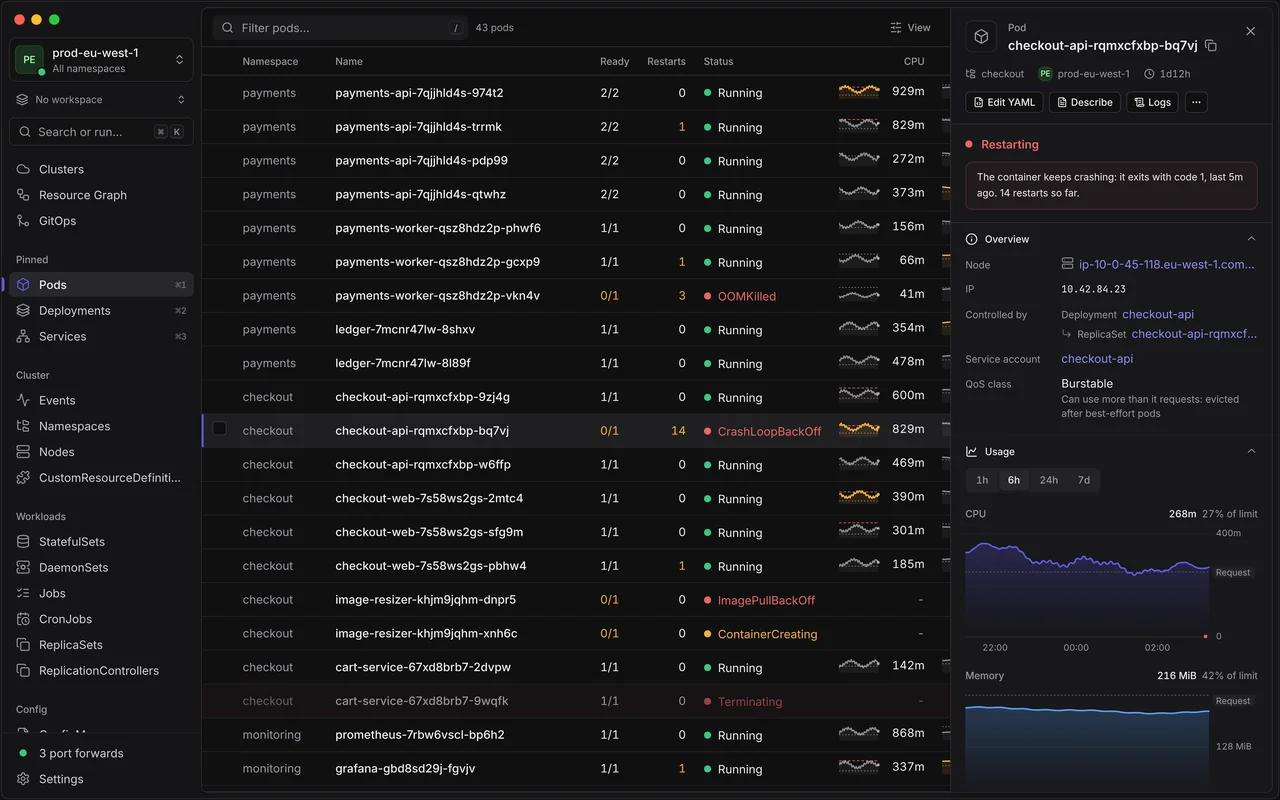Click the Edit YAML button
Screen dimensions: 1280x800
[1005, 102]
